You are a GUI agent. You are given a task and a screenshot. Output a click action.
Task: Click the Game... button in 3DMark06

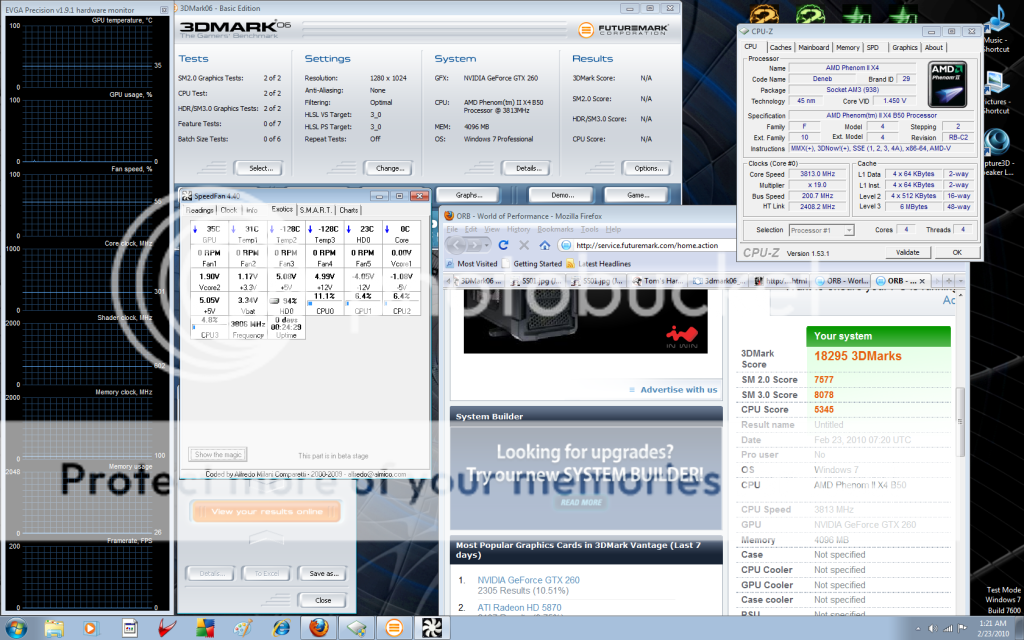point(637,195)
